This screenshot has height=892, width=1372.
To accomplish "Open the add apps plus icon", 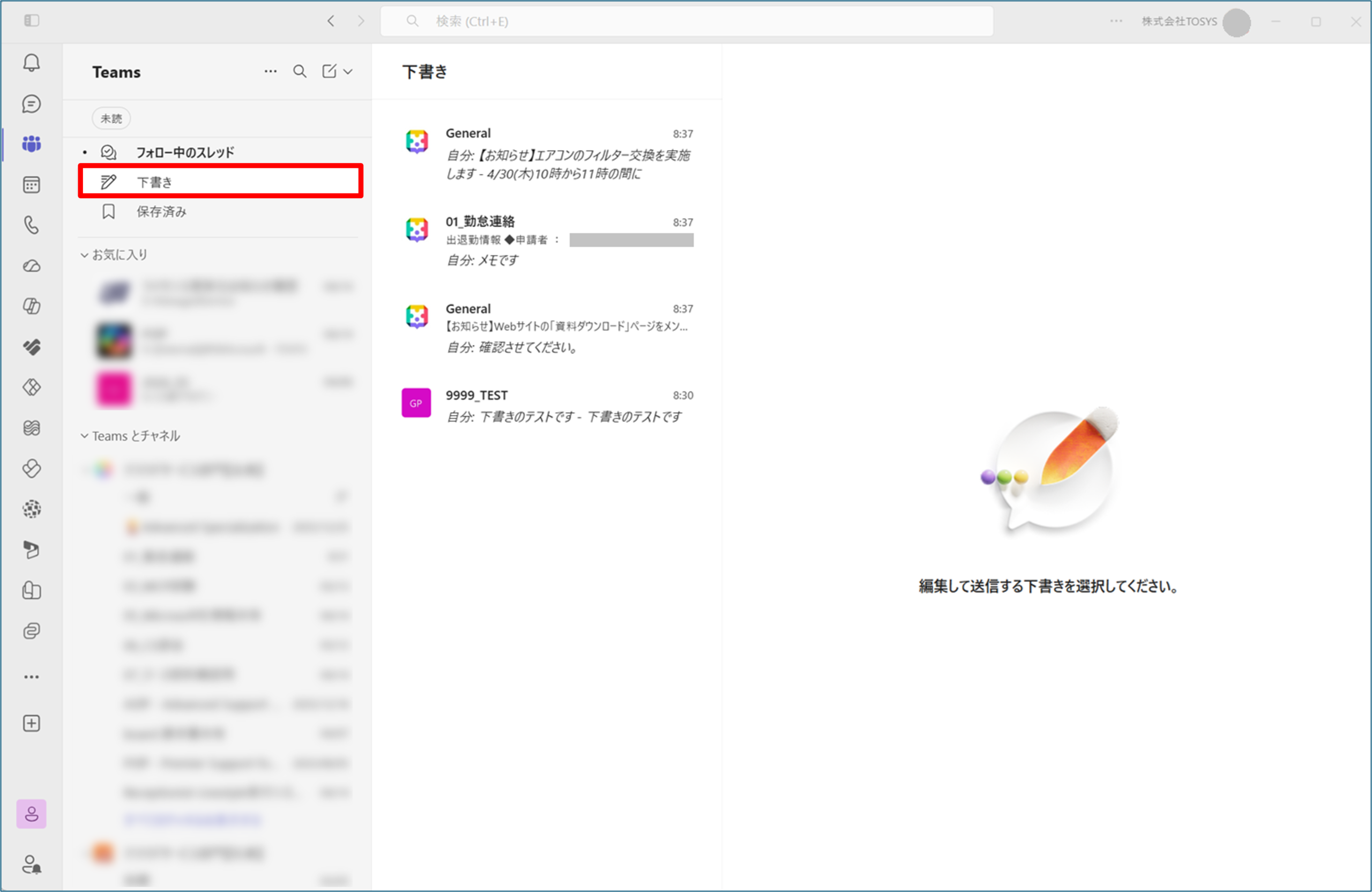I will [x=32, y=723].
